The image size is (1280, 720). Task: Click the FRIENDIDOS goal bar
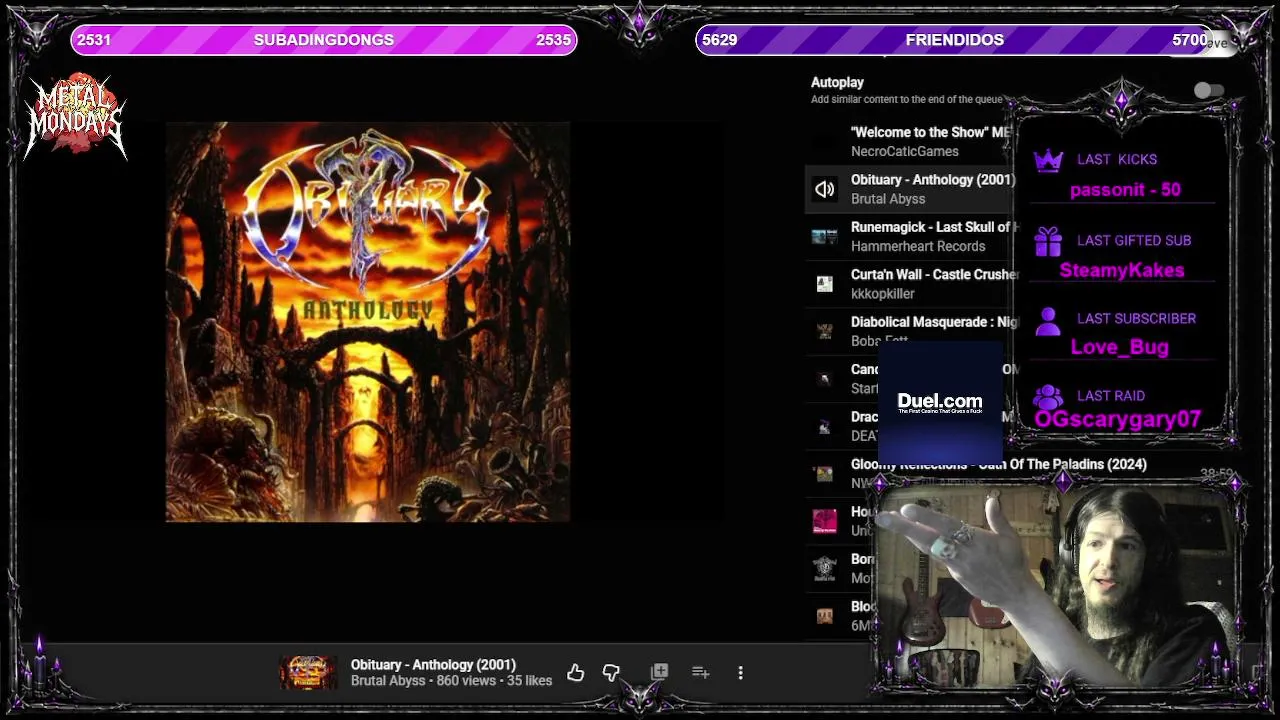pyautogui.click(x=955, y=40)
